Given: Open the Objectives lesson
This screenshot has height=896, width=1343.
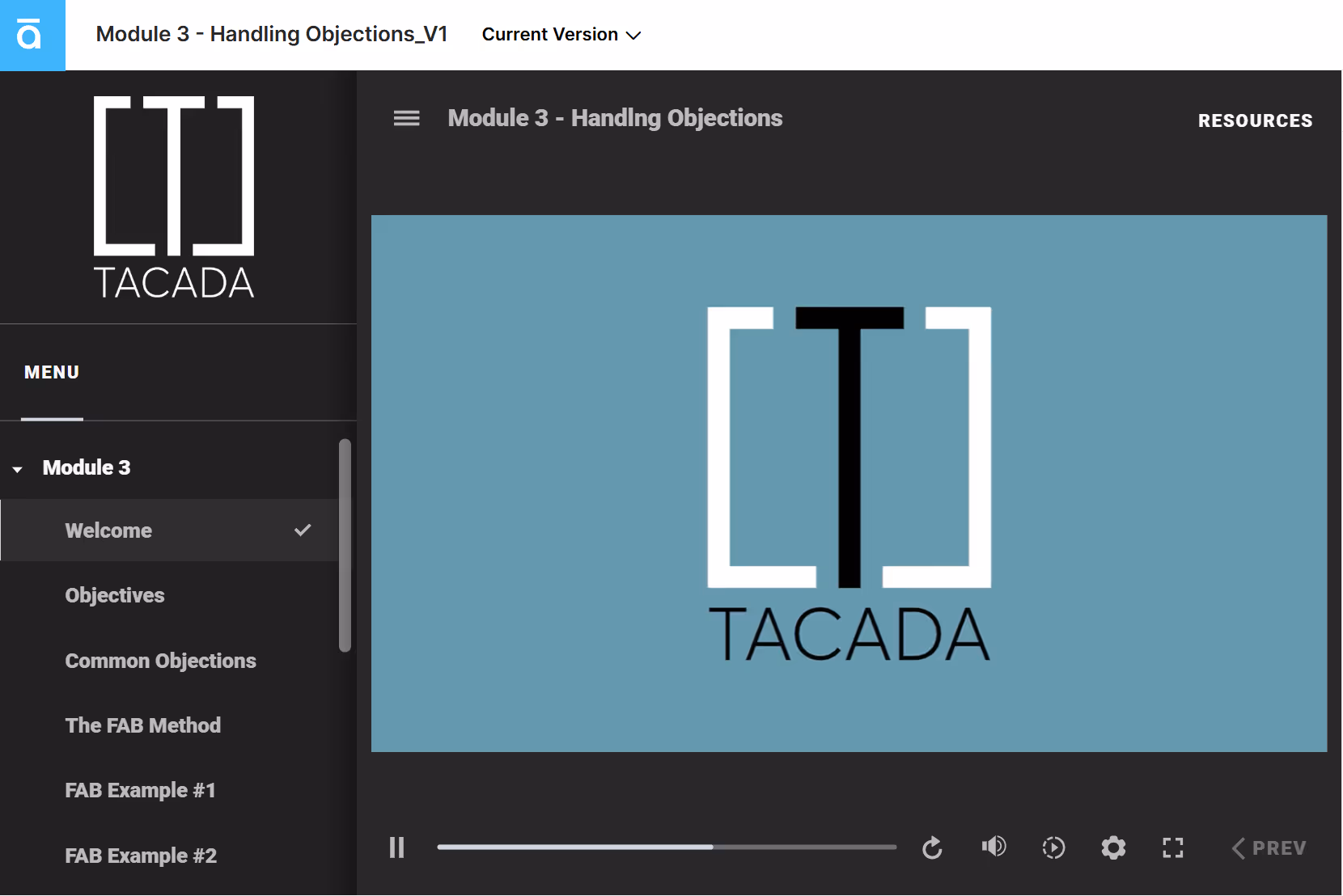Looking at the screenshot, I should pos(115,595).
